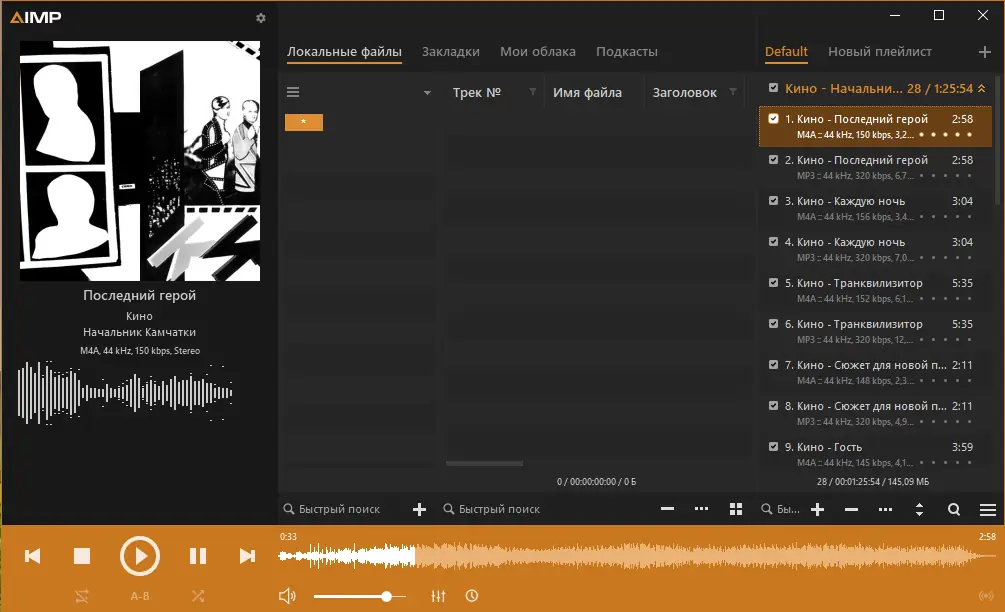Skip to next track

[x=247, y=556]
